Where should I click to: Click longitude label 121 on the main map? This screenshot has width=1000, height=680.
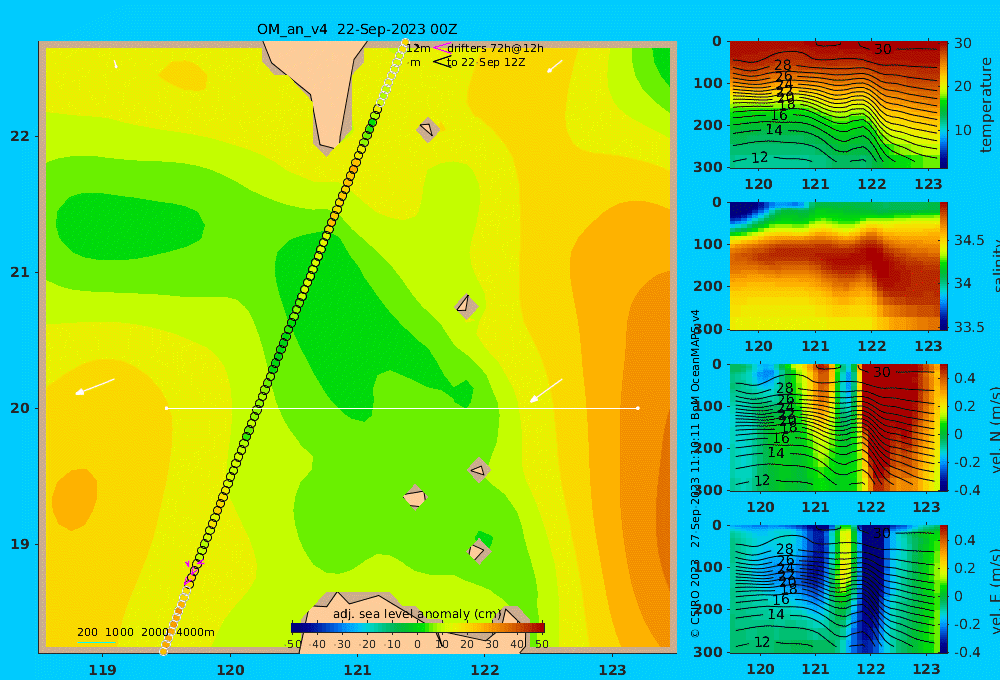tap(358, 670)
